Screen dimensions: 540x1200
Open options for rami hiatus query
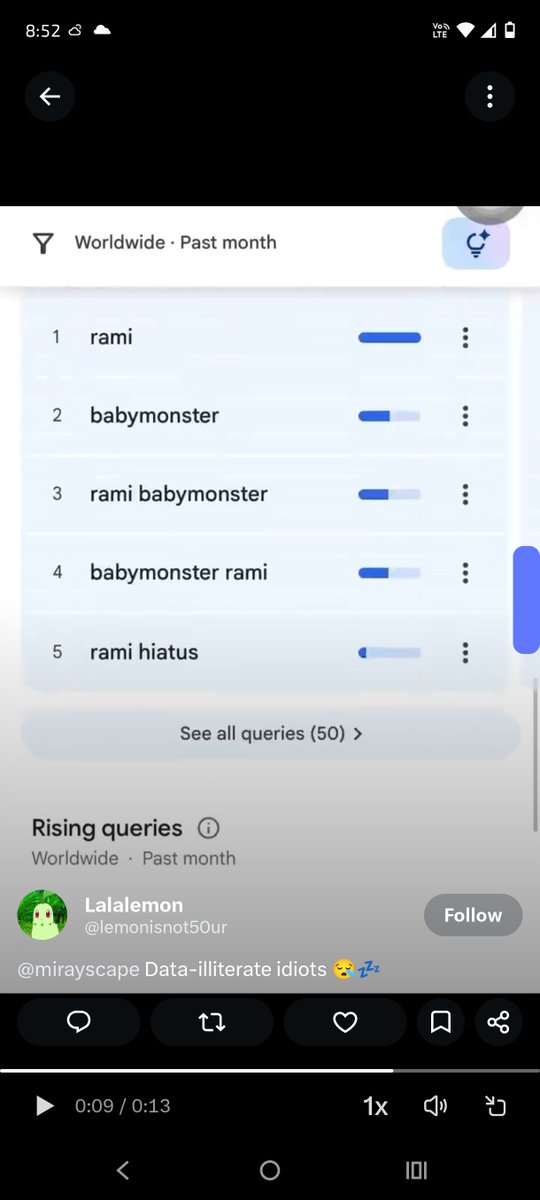[x=465, y=652]
